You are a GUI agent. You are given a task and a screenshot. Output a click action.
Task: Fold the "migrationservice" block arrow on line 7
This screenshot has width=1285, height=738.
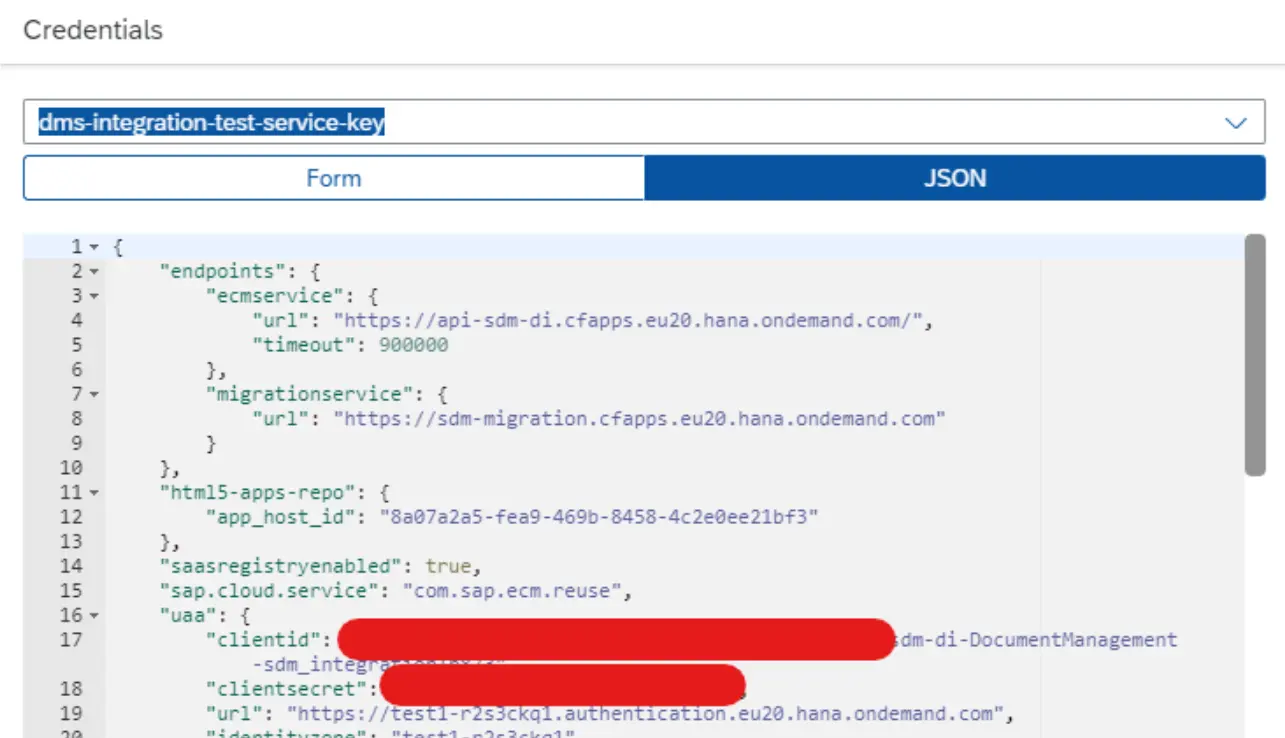coord(94,394)
